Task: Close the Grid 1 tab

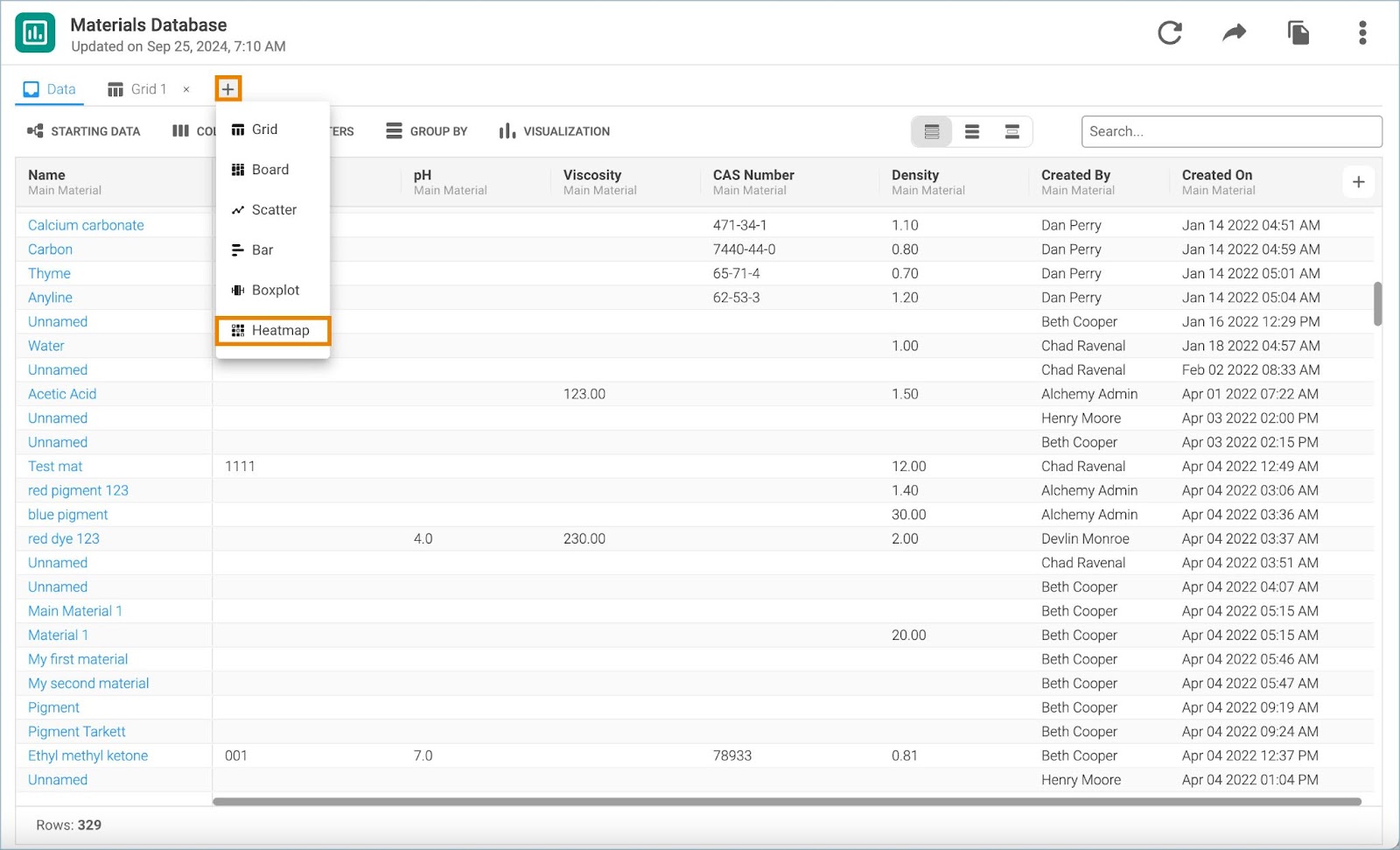Action: click(x=186, y=89)
